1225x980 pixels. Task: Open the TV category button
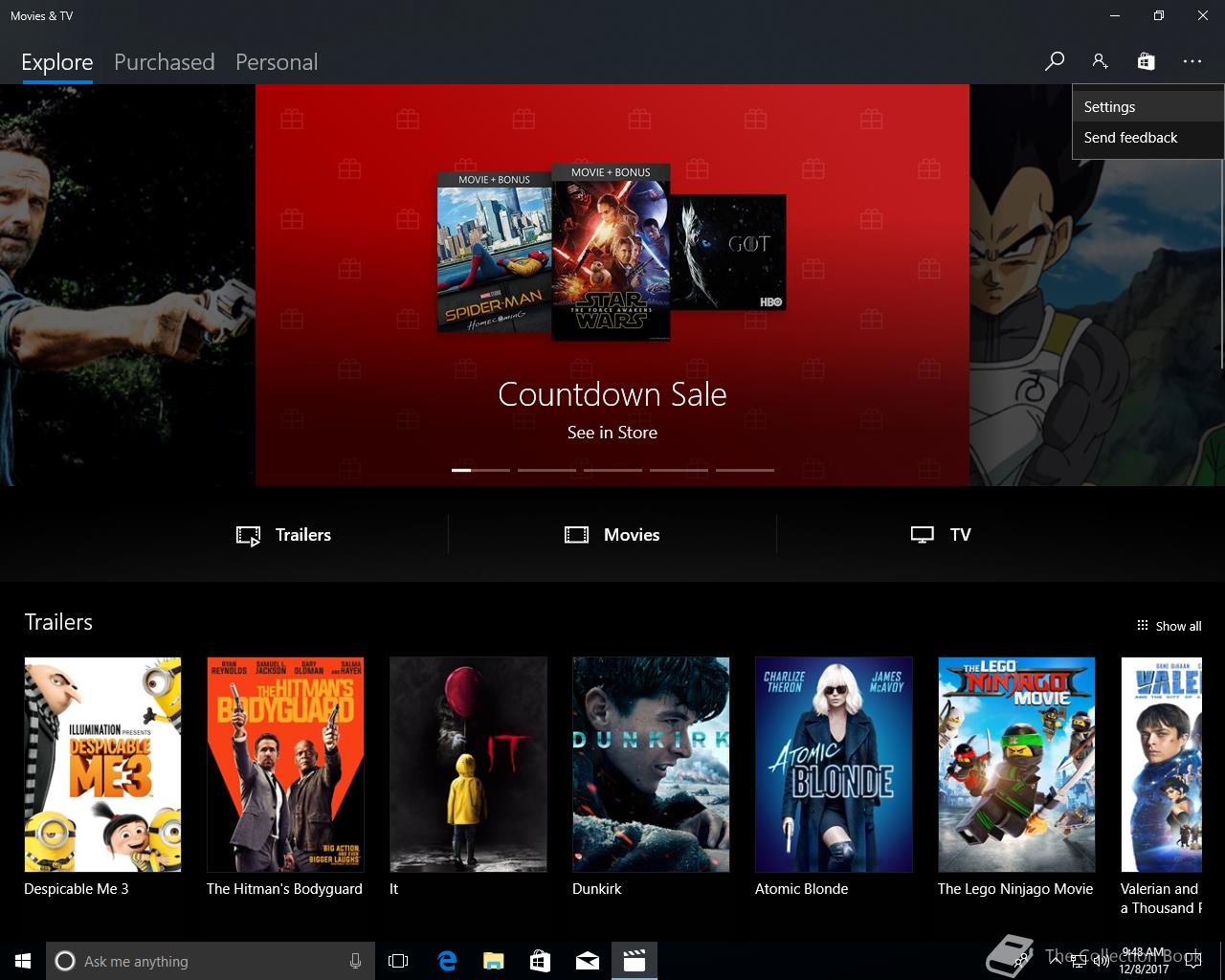[x=941, y=535]
